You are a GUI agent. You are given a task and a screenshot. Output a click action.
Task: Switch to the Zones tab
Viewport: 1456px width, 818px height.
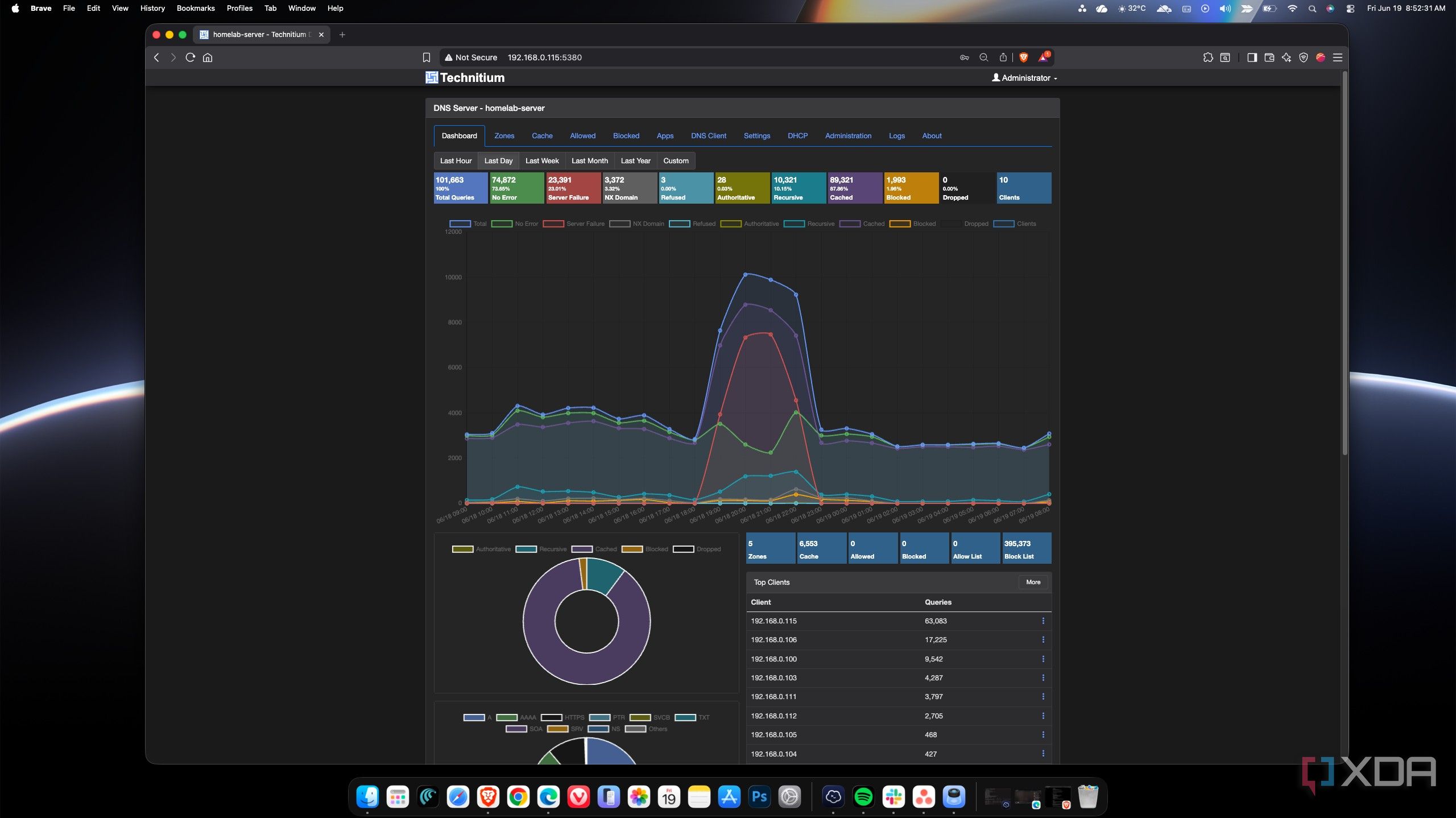(504, 136)
